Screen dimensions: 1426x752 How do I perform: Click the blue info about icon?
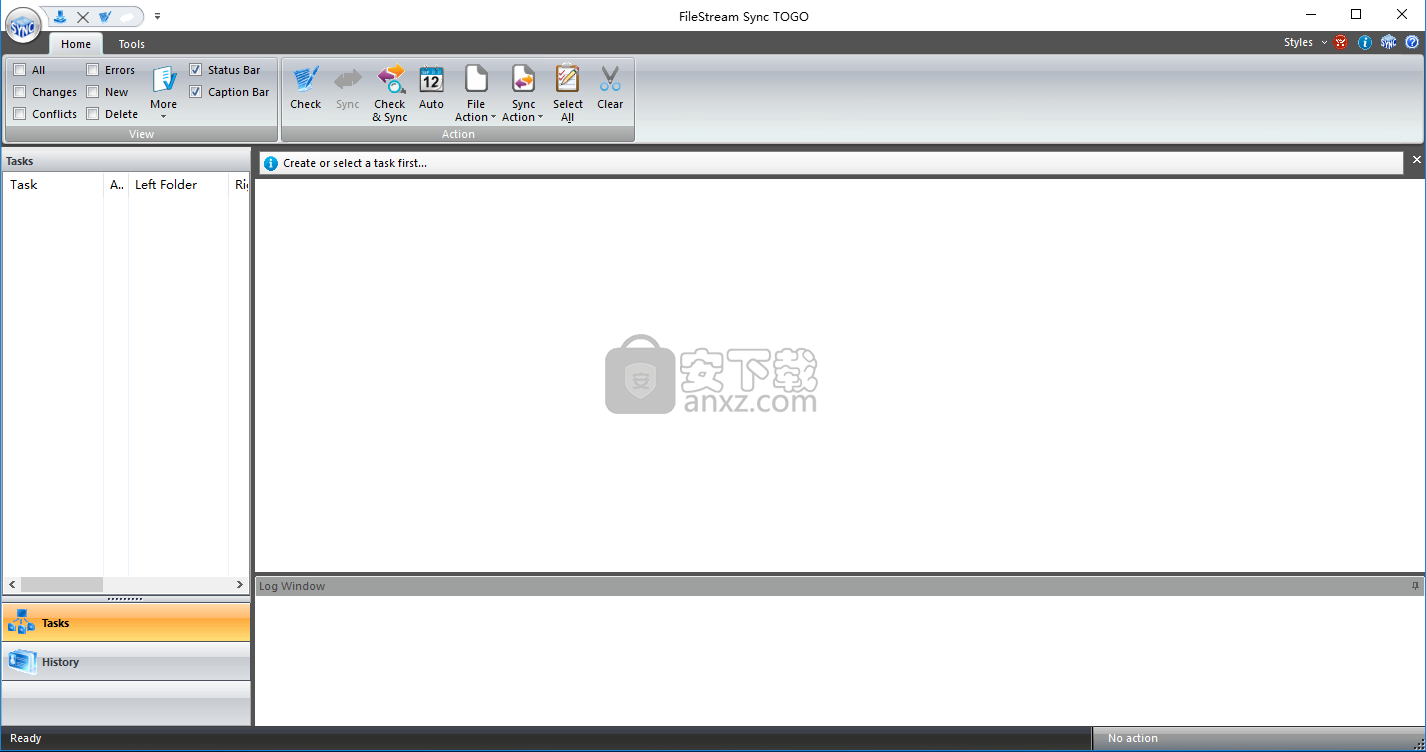coord(1365,42)
